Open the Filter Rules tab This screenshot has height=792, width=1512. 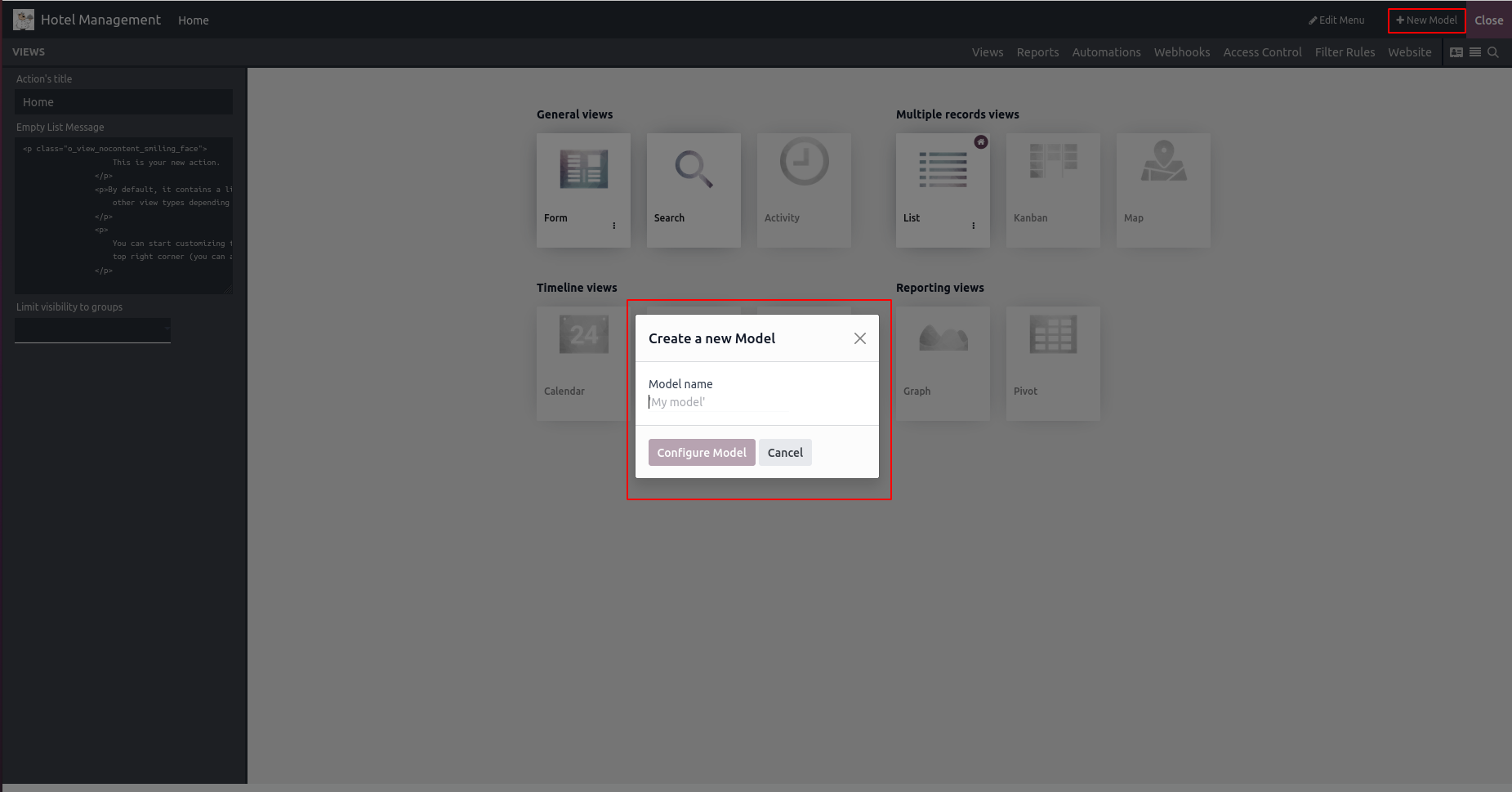click(1345, 52)
